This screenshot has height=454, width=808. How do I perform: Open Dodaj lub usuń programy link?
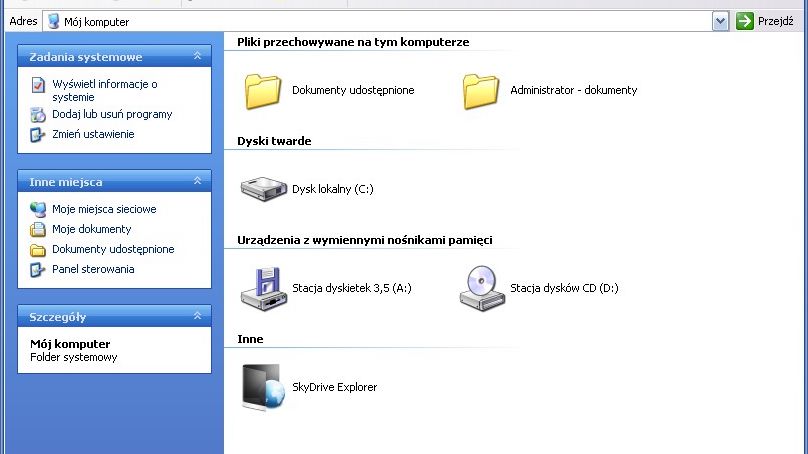112,114
